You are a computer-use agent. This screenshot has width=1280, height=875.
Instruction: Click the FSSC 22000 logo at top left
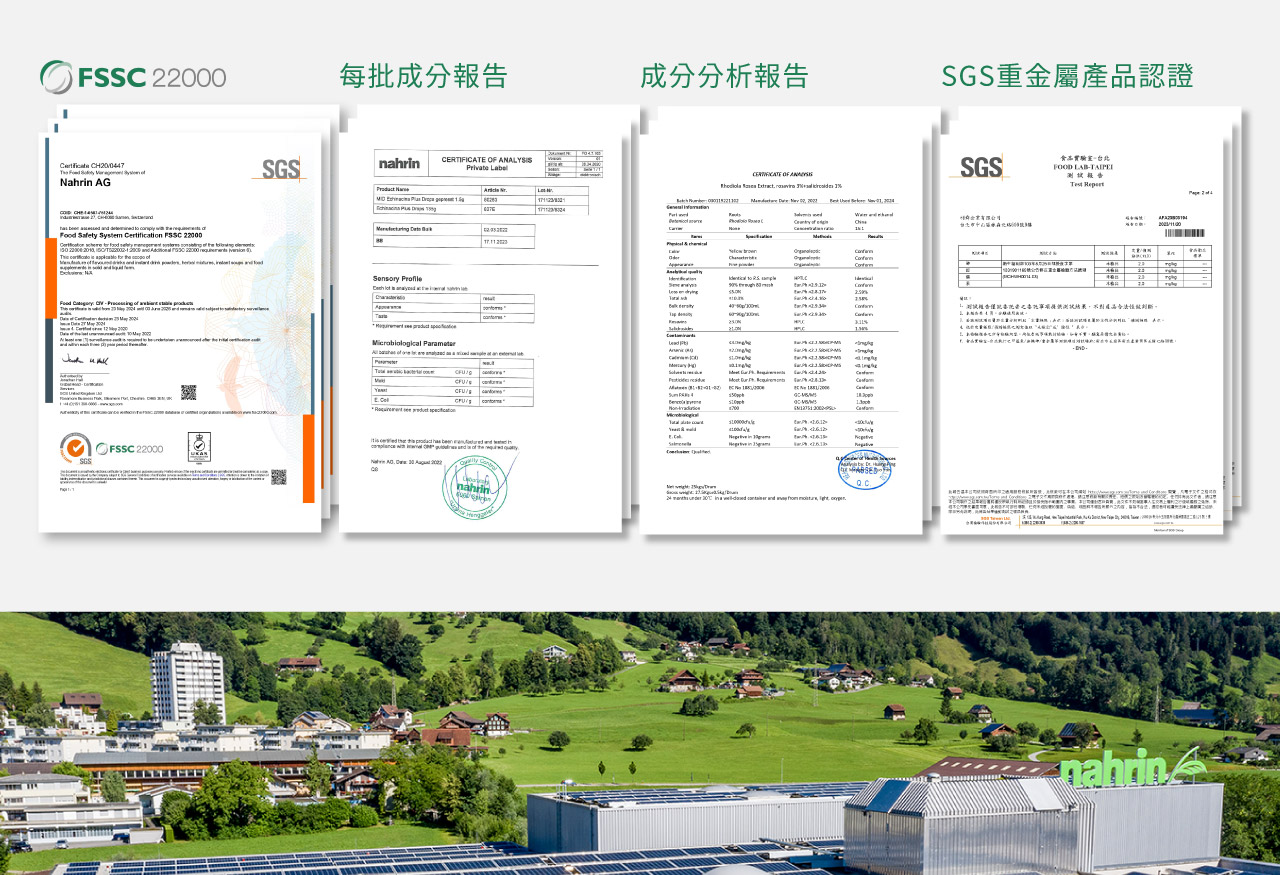coord(133,77)
